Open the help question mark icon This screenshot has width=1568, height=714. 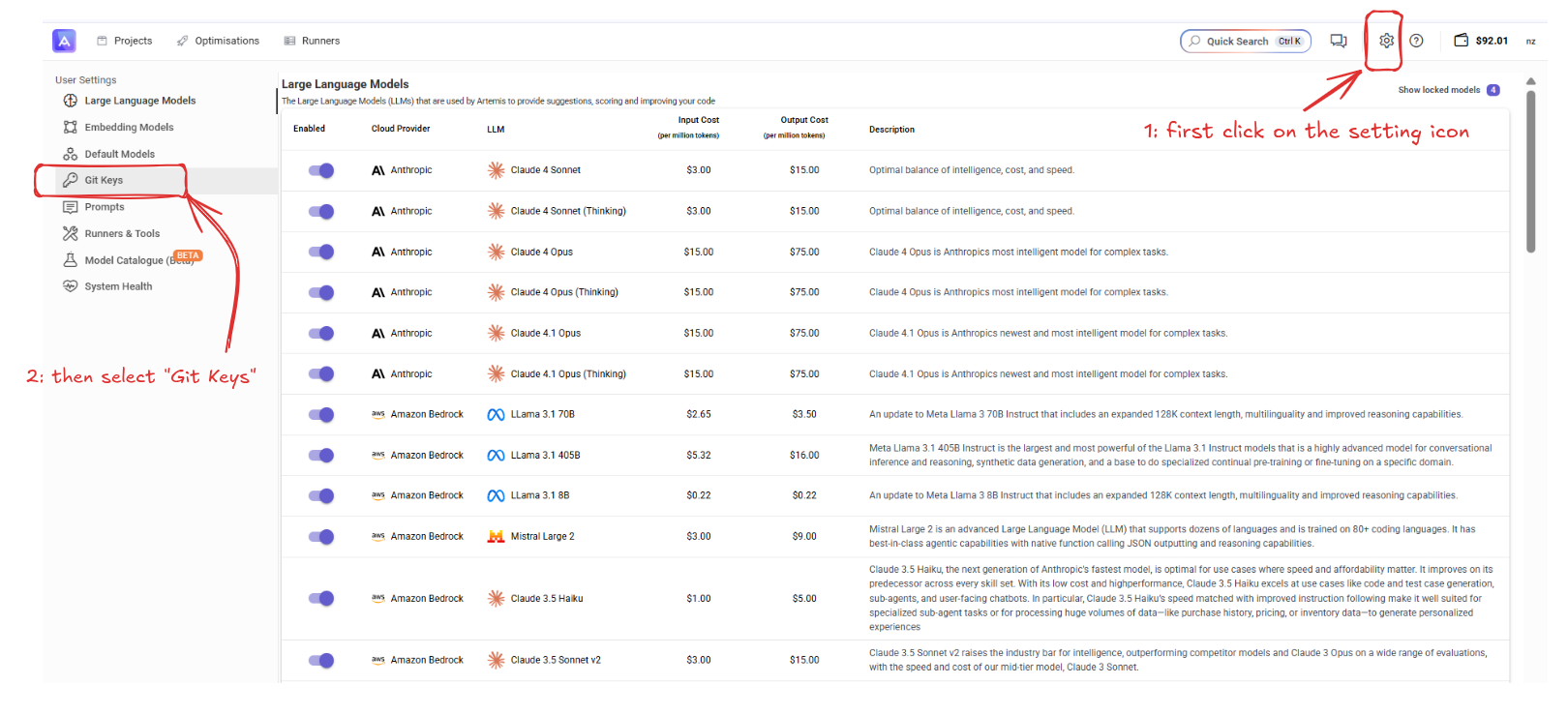1416,41
